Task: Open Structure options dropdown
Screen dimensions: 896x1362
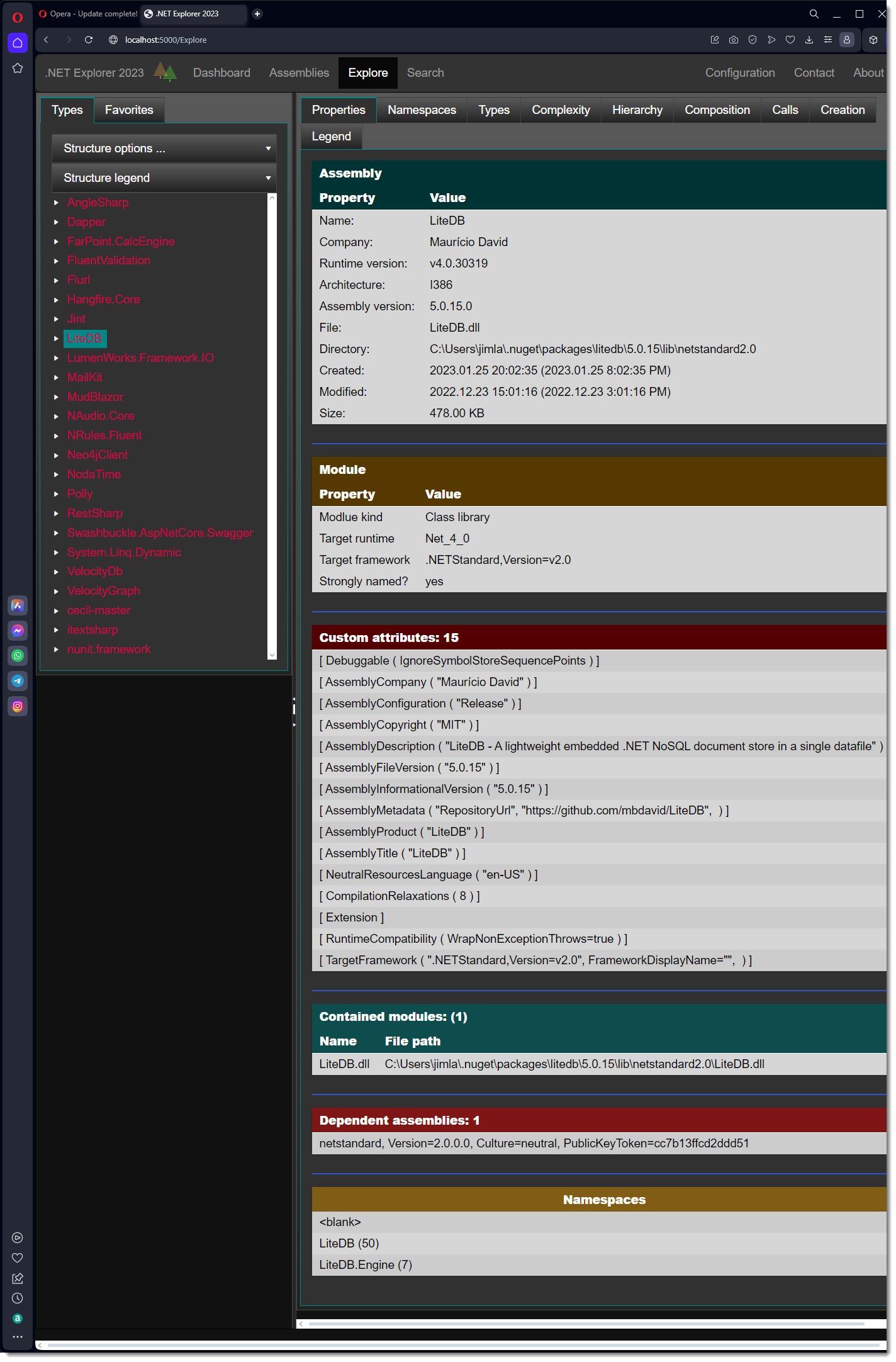Action: tap(164, 149)
